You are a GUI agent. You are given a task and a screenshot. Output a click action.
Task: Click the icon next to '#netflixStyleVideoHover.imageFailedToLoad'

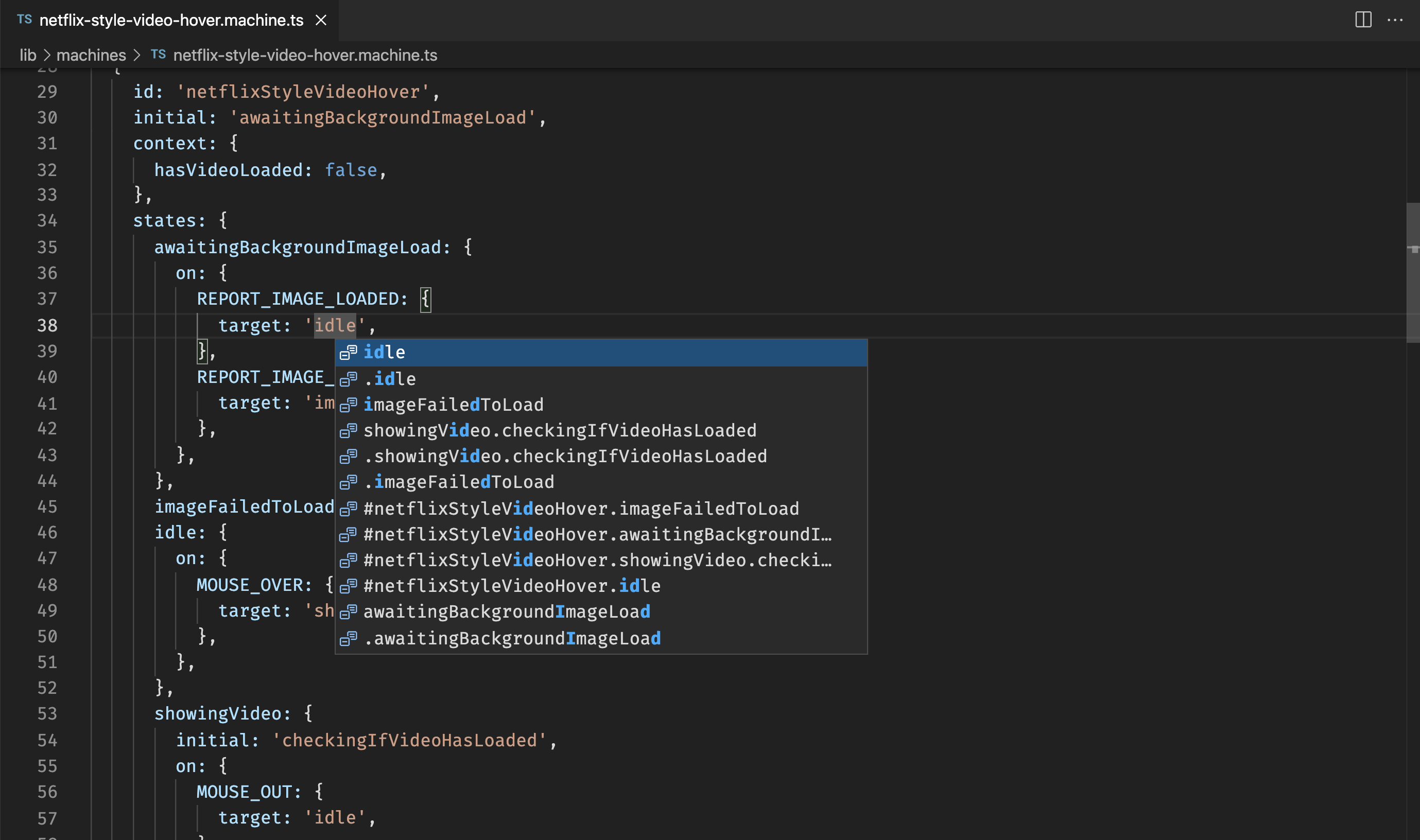(348, 509)
